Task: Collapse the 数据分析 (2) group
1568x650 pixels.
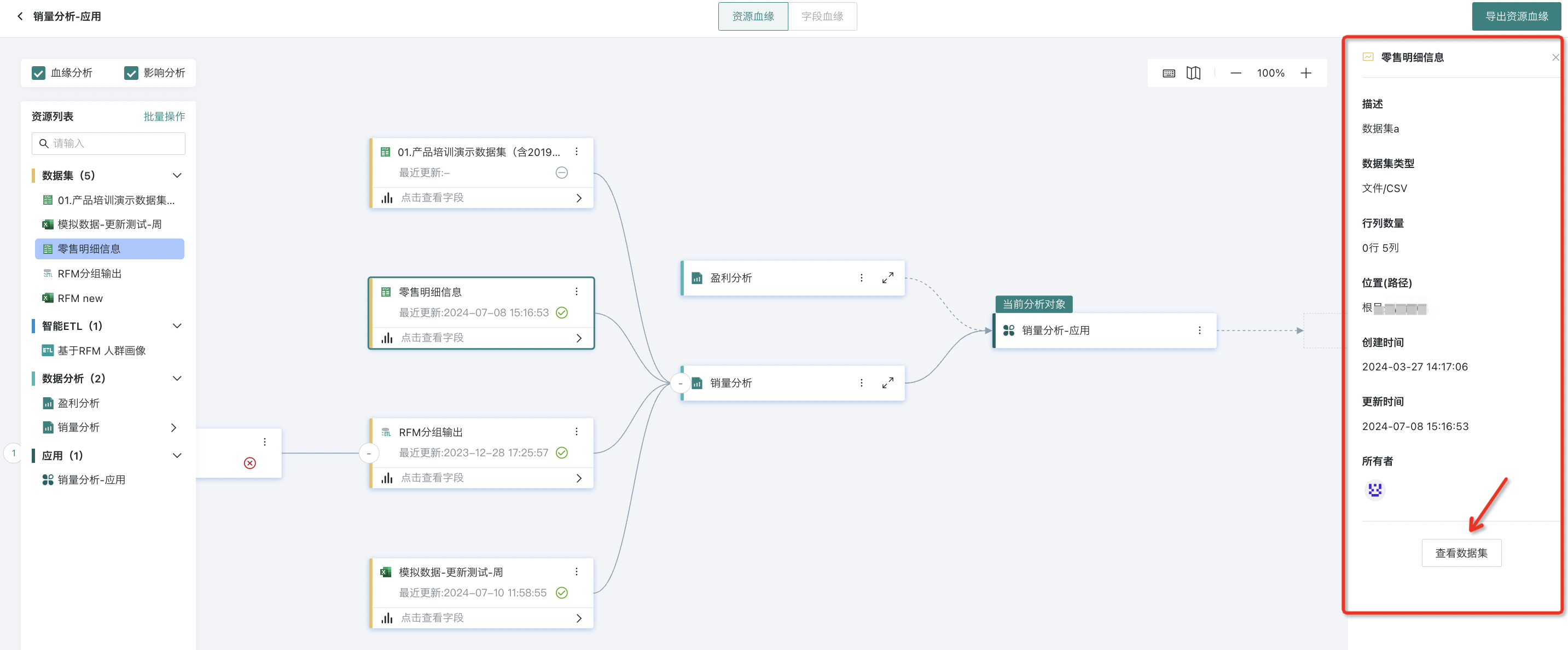Action: [177, 379]
